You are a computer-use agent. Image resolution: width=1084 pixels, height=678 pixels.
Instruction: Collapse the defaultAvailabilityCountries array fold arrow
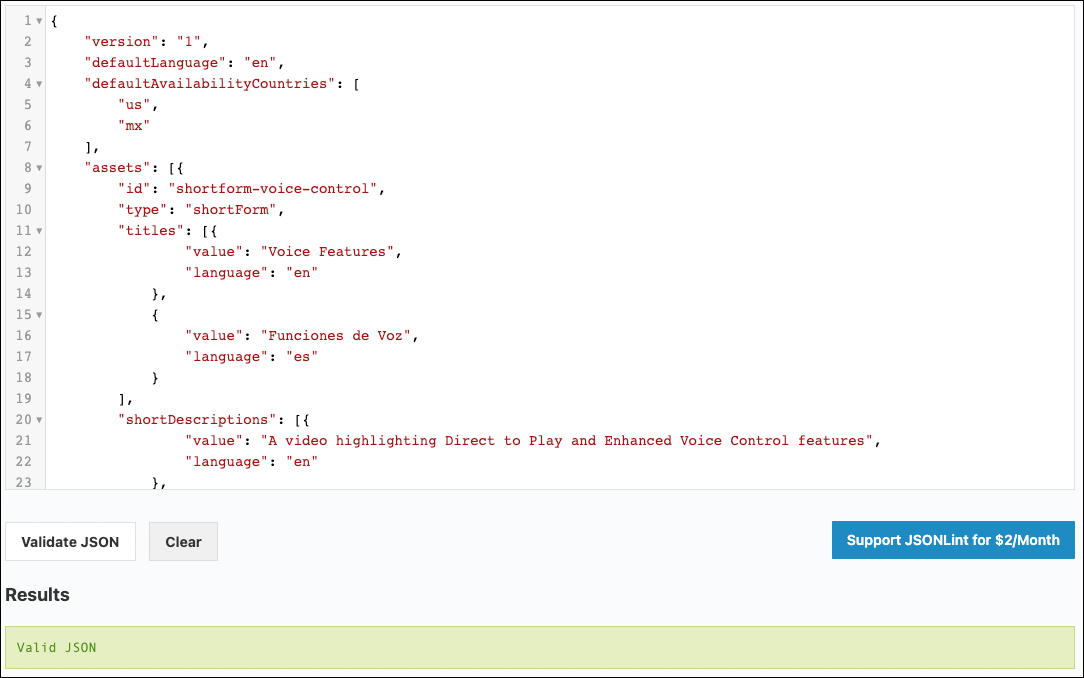pos(39,84)
